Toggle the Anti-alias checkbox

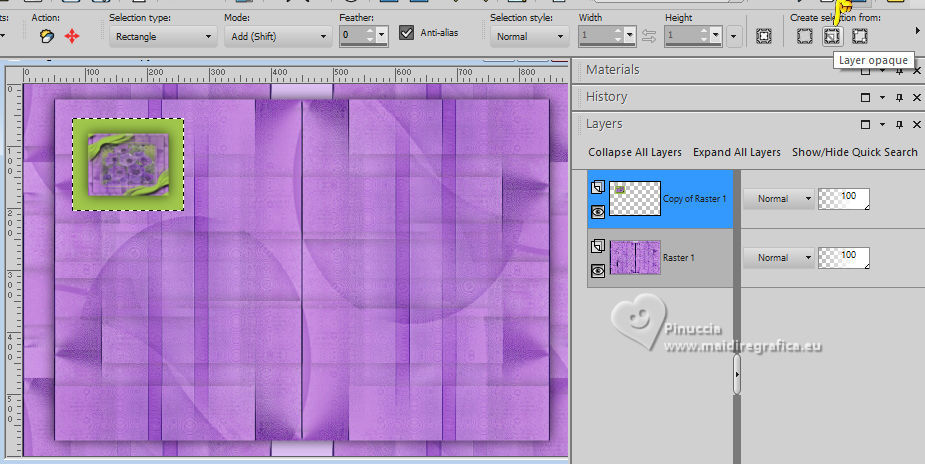click(406, 33)
